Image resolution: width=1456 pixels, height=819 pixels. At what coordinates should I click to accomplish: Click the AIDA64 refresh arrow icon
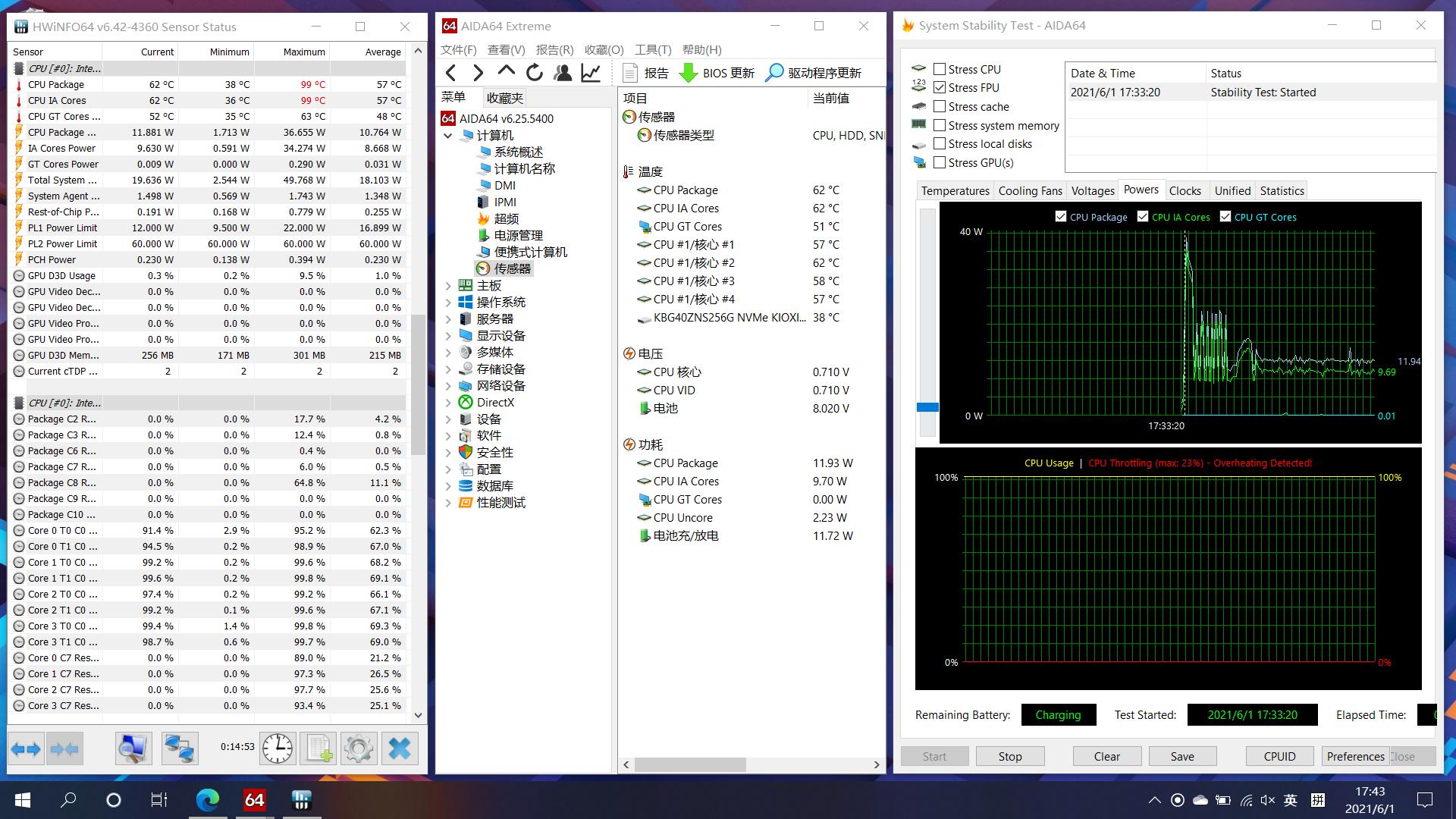coord(535,73)
